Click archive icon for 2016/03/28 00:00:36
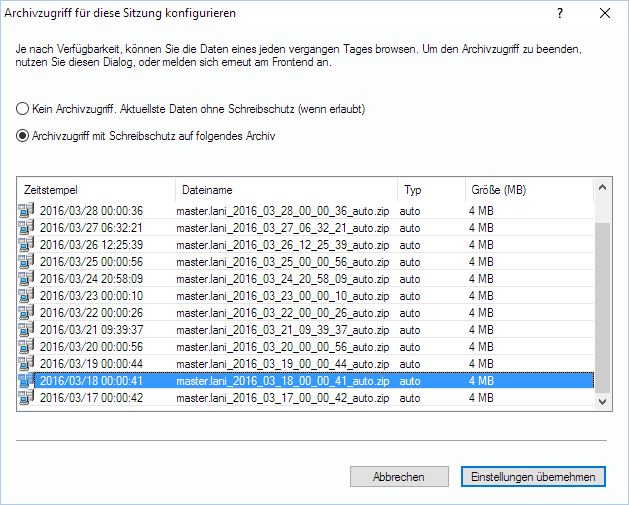The image size is (629, 505). [x=26, y=210]
